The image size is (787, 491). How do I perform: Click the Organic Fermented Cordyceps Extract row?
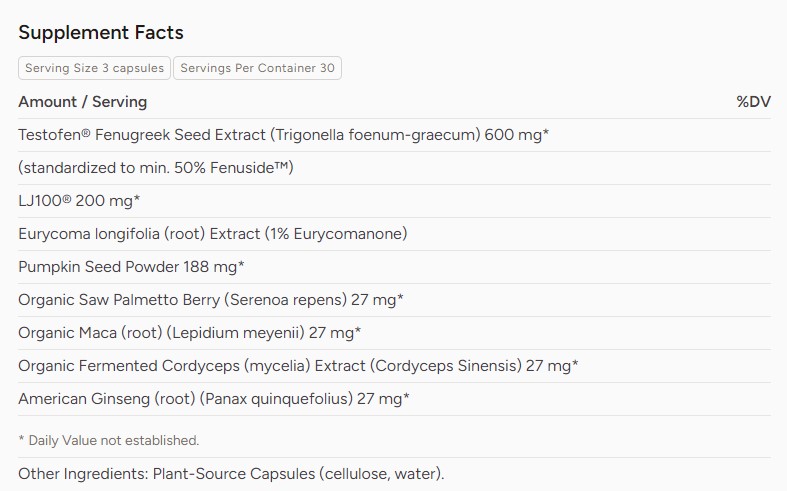pyautogui.click(x=395, y=366)
